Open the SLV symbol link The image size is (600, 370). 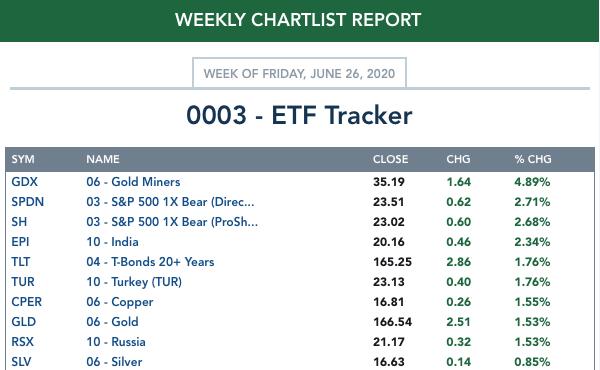coord(21,362)
